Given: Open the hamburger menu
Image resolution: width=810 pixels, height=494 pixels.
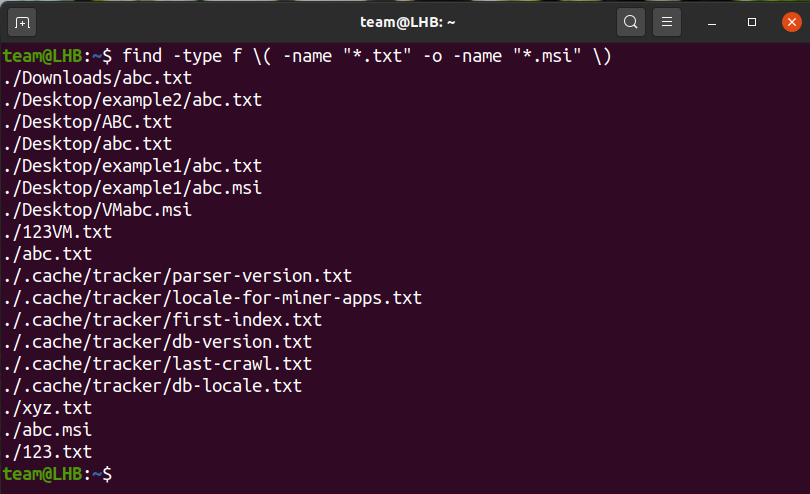Looking at the screenshot, I should 667,21.
